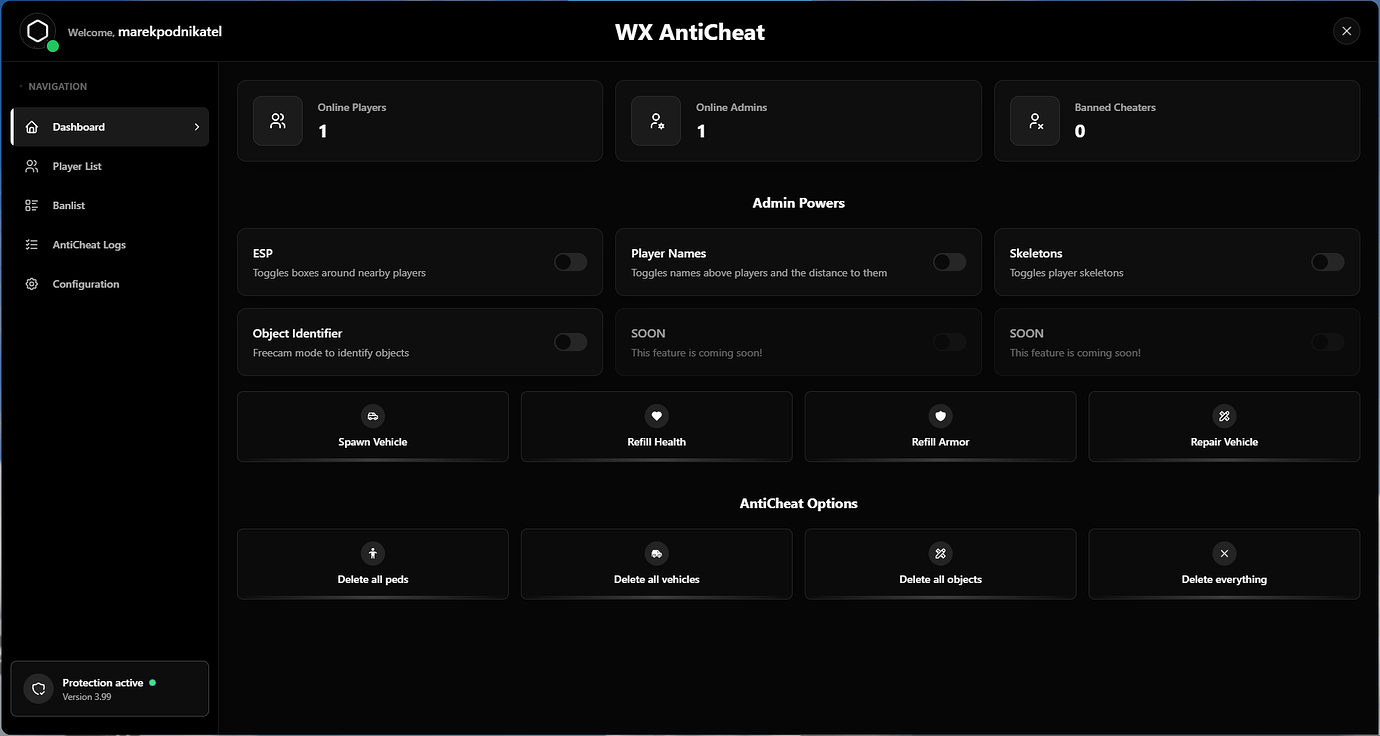Switch to the Banlist page
This screenshot has width=1380, height=736.
pyautogui.click(x=68, y=205)
